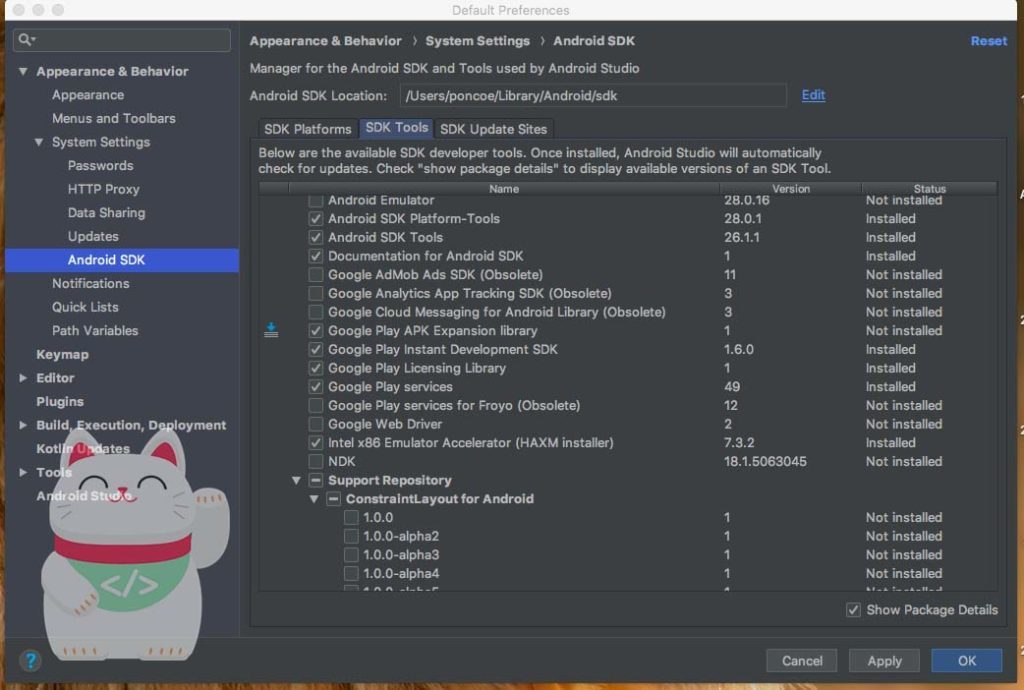
Task: Check ConstraintLayout 1.0.0-alpha2 checkbox
Action: click(351, 536)
